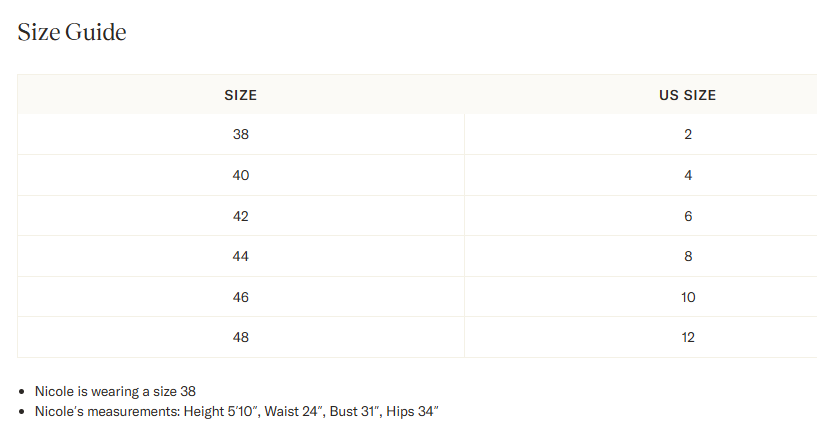Select the size 48 table cell
Viewport: 817px width, 434px height.
coord(240,337)
